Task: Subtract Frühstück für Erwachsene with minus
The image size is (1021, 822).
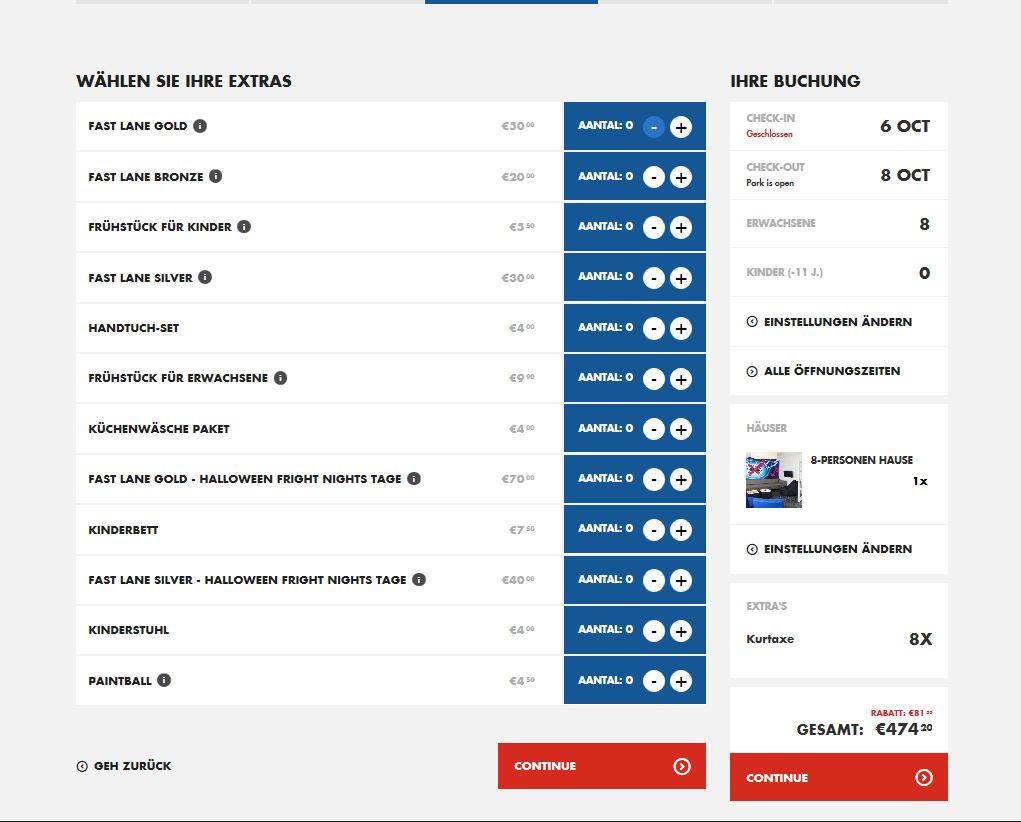Action: point(654,378)
